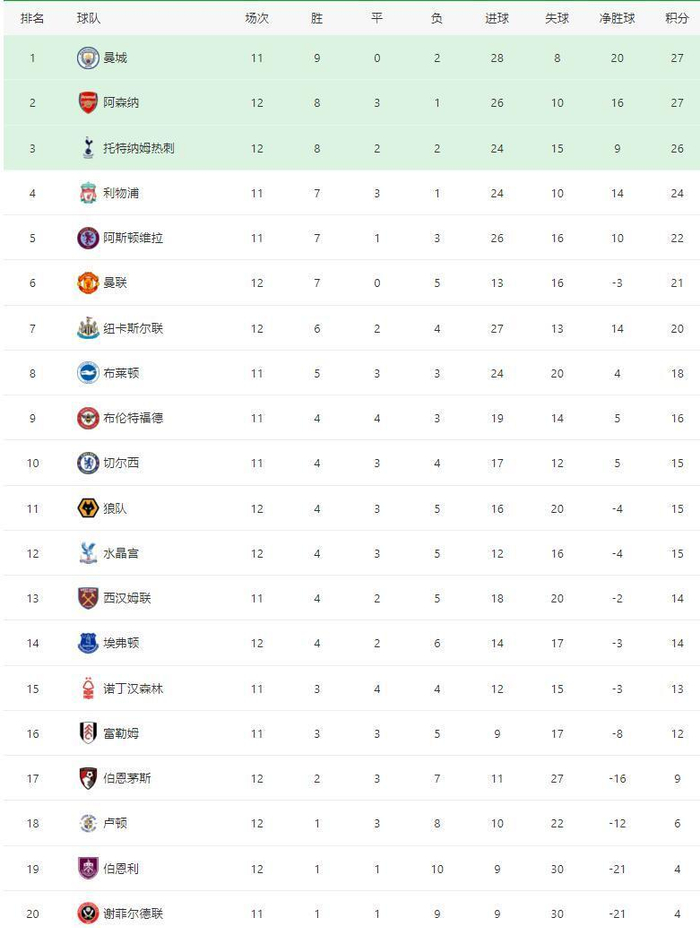This screenshot has height=928, width=700.
Task: Click the Wolves club crest icon
Action: pyautogui.click(x=88, y=508)
